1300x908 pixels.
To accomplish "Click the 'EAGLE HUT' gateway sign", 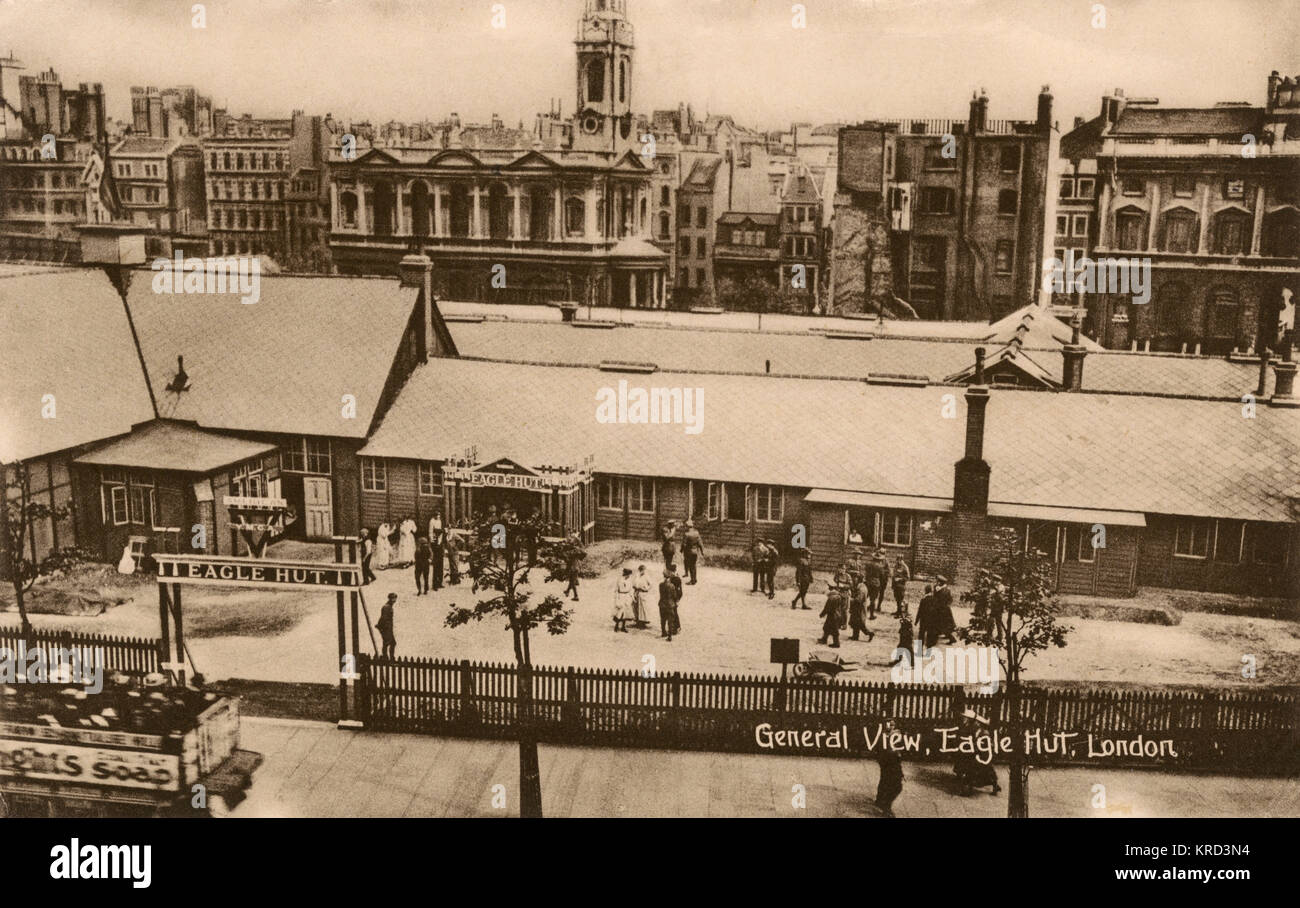I will 257,571.
